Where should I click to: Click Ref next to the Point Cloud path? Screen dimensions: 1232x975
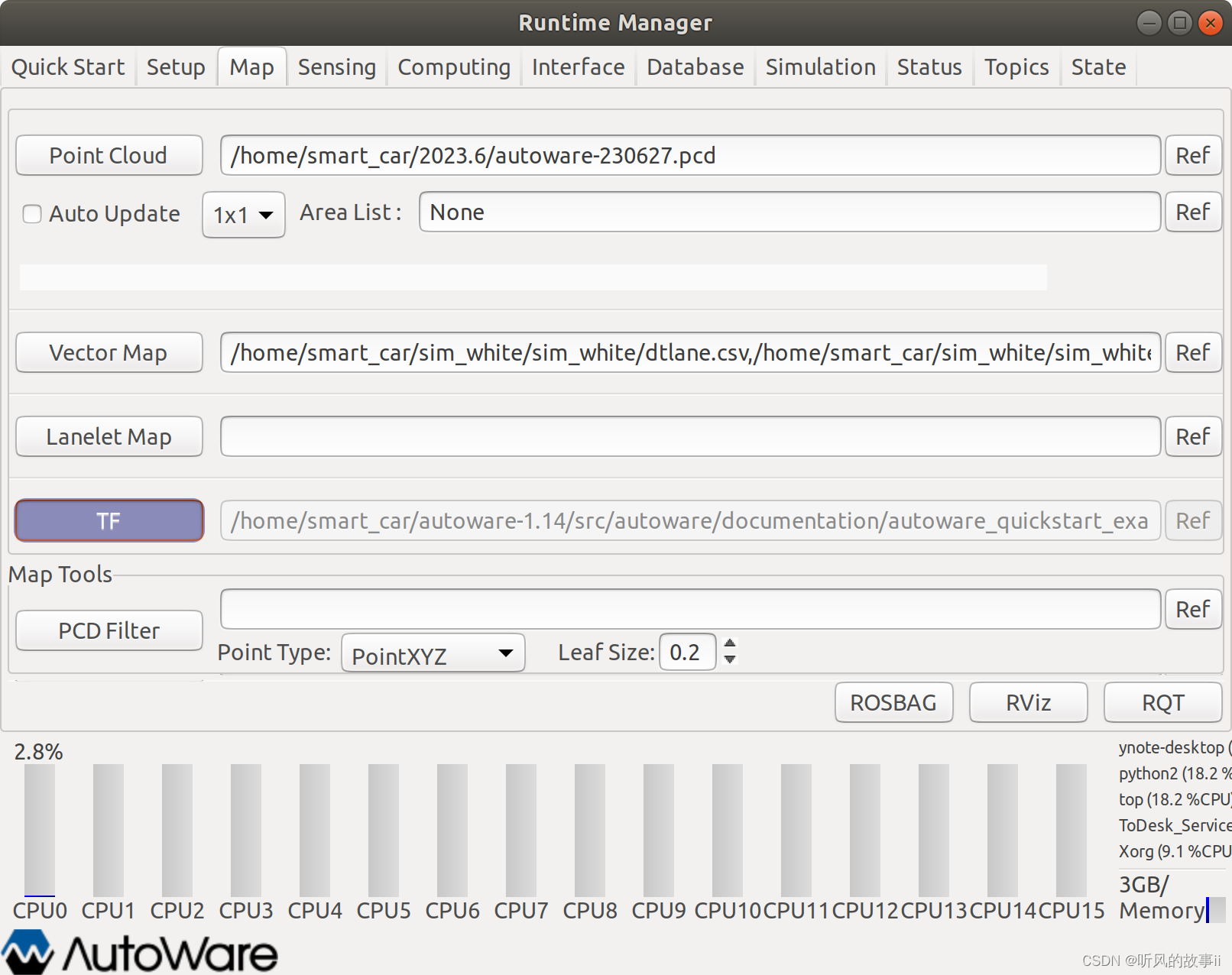[1193, 155]
